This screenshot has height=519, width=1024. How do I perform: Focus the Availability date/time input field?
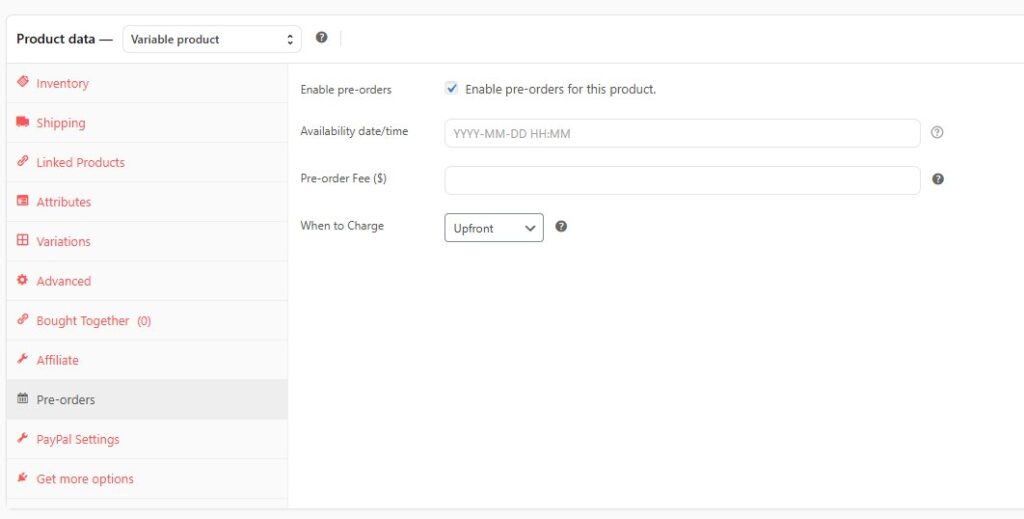coord(682,133)
